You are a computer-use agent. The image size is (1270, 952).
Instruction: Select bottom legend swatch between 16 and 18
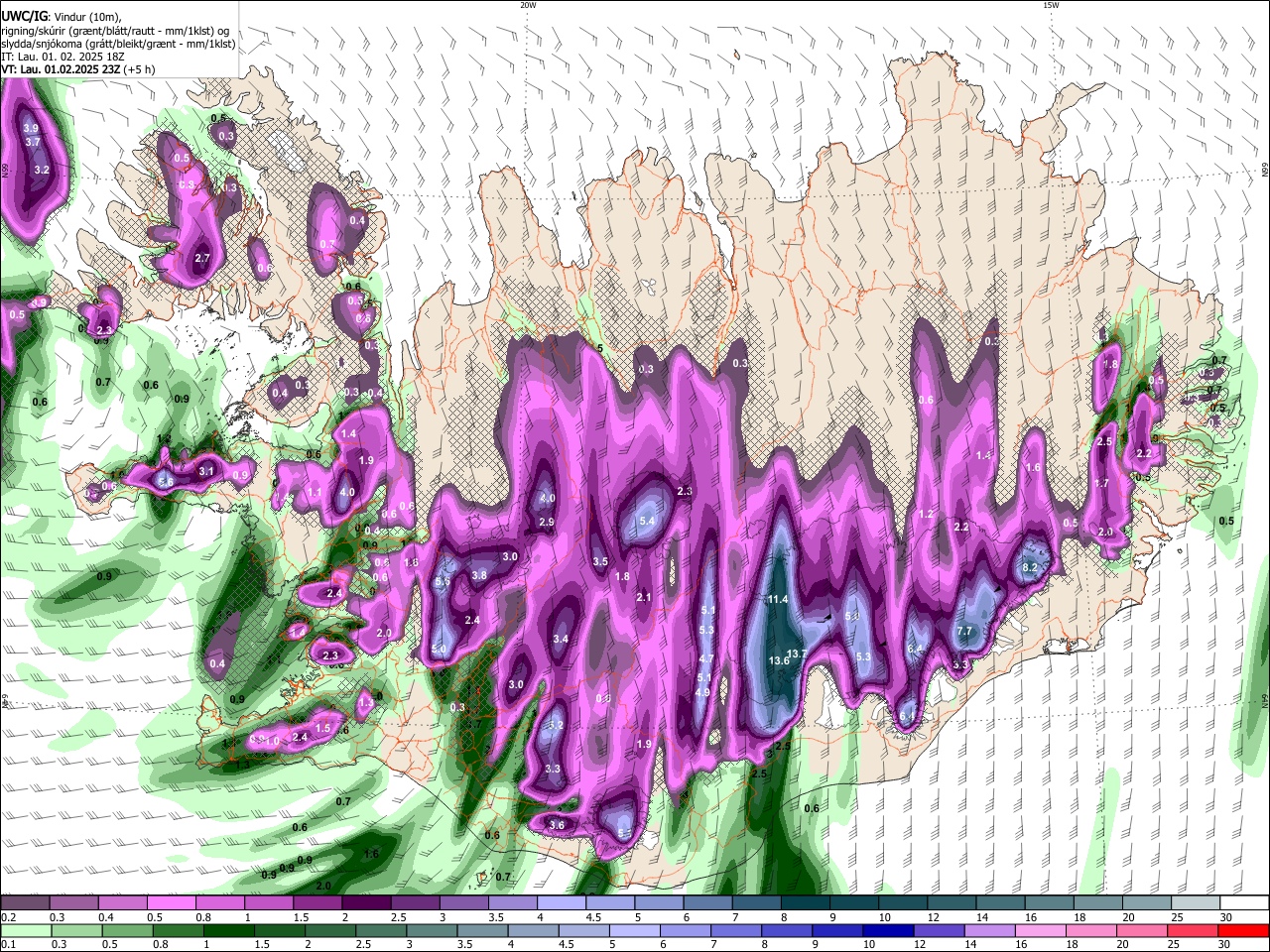(1042, 930)
